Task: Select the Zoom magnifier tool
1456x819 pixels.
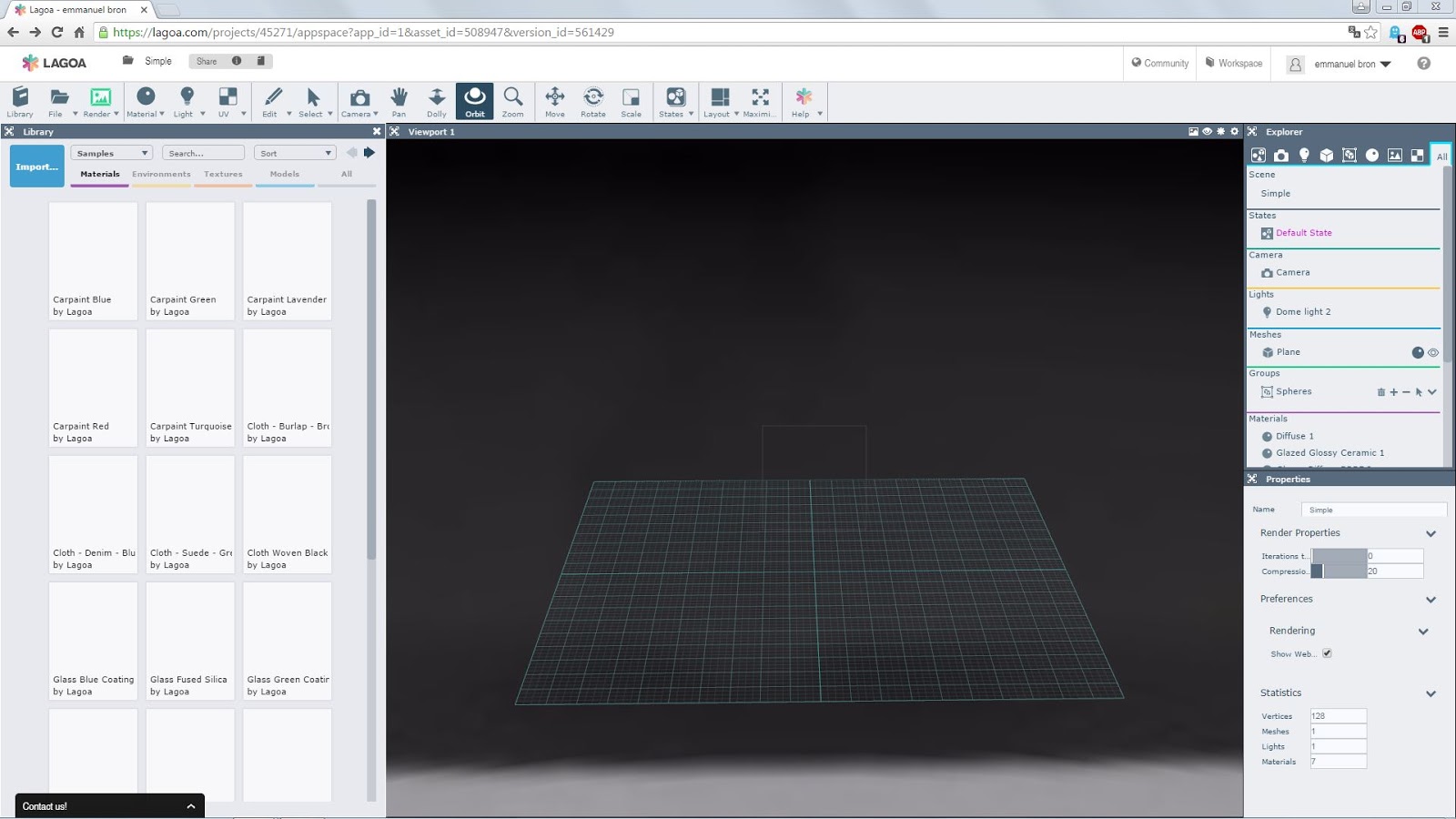Action: coord(512,101)
